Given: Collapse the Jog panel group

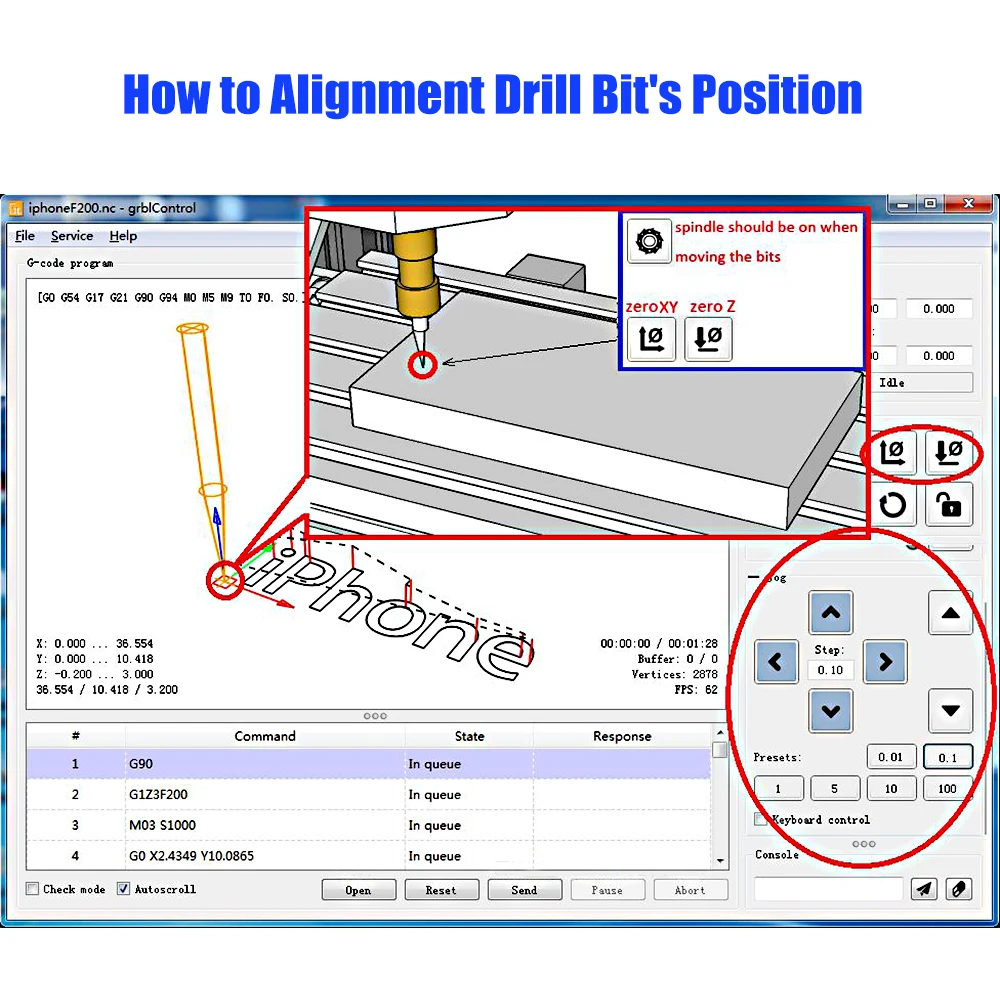Looking at the screenshot, I should (x=754, y=577).
